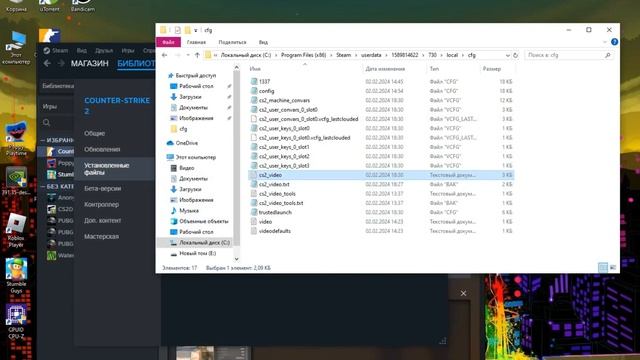The image size is (640, 360).
Task: Click userdata in the address path
Action: point(371,55)
